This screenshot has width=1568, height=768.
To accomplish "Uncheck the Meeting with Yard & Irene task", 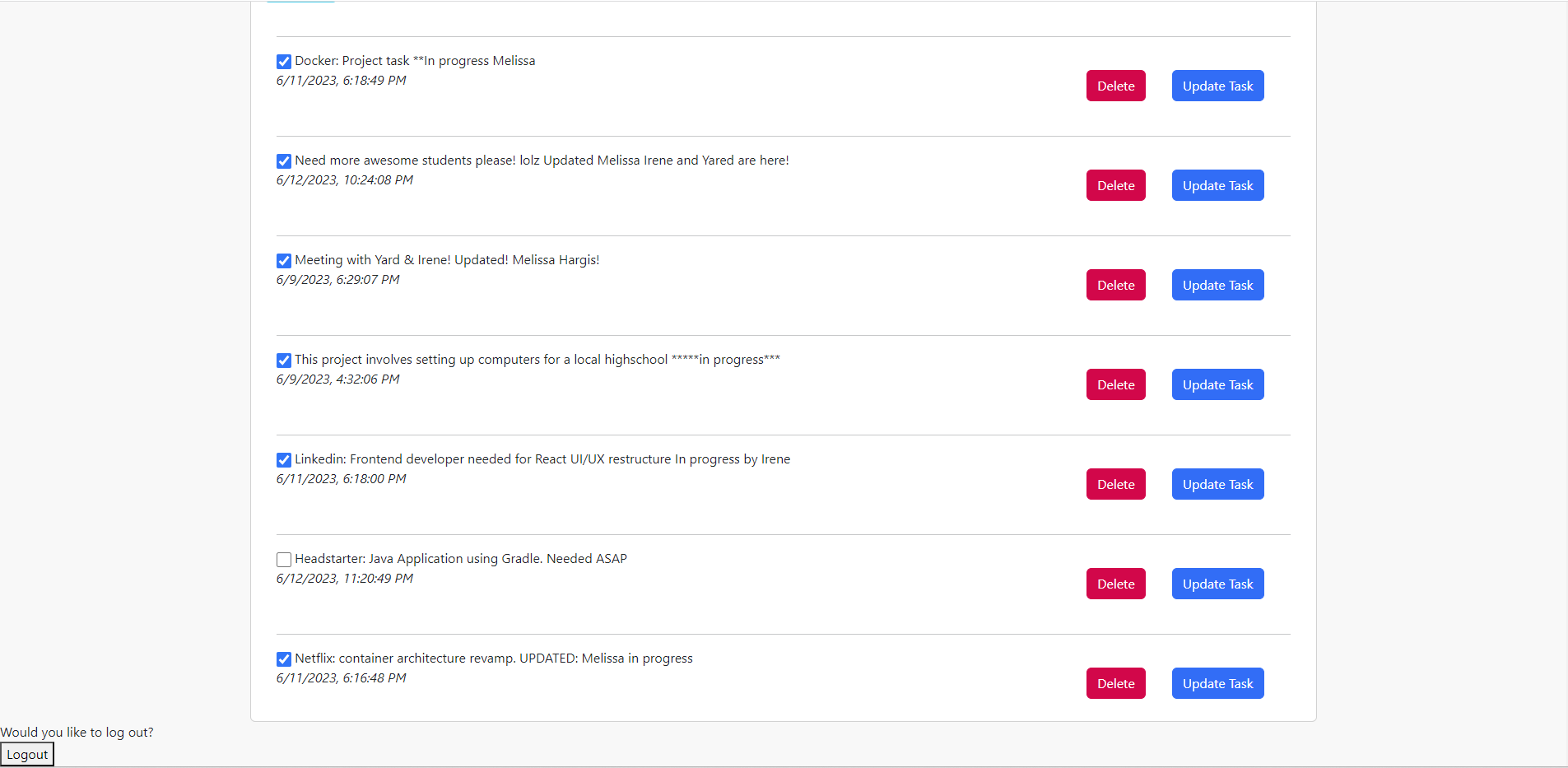I will coord(283,260).
